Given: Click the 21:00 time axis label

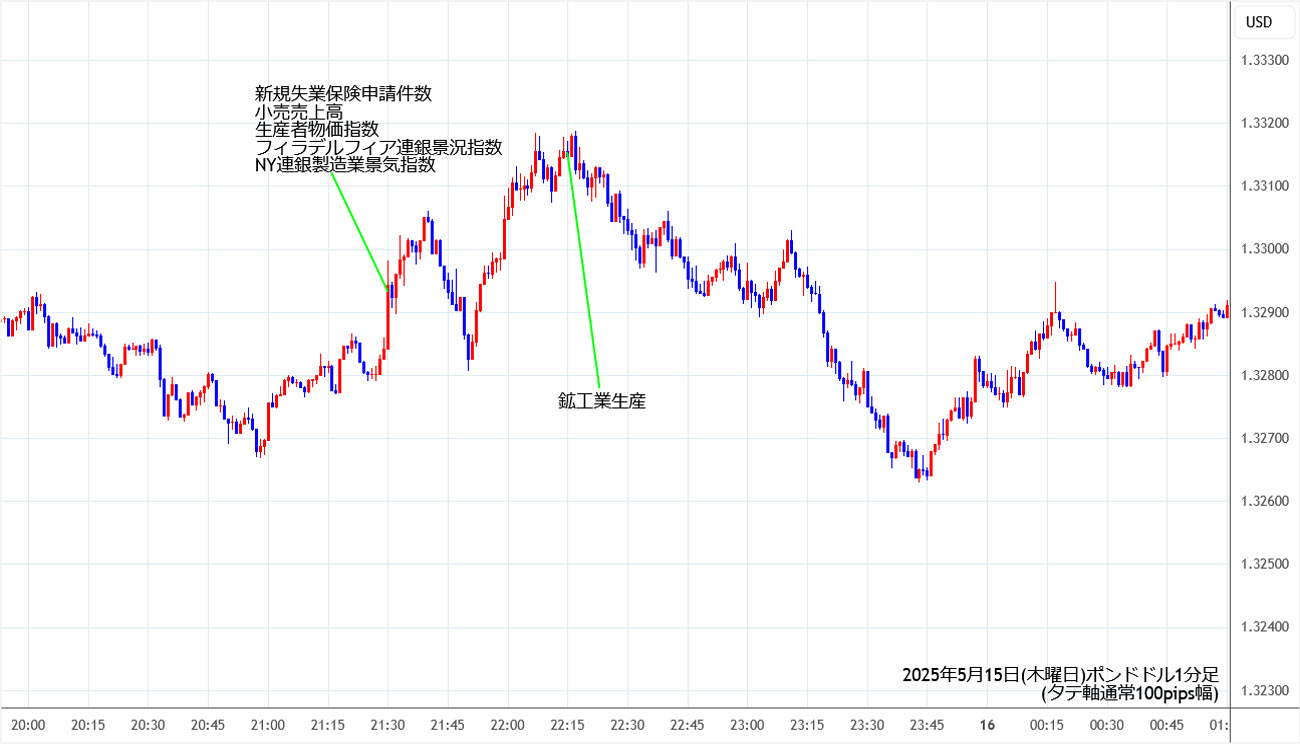Looking at the screenshot, I should point(268,726).
